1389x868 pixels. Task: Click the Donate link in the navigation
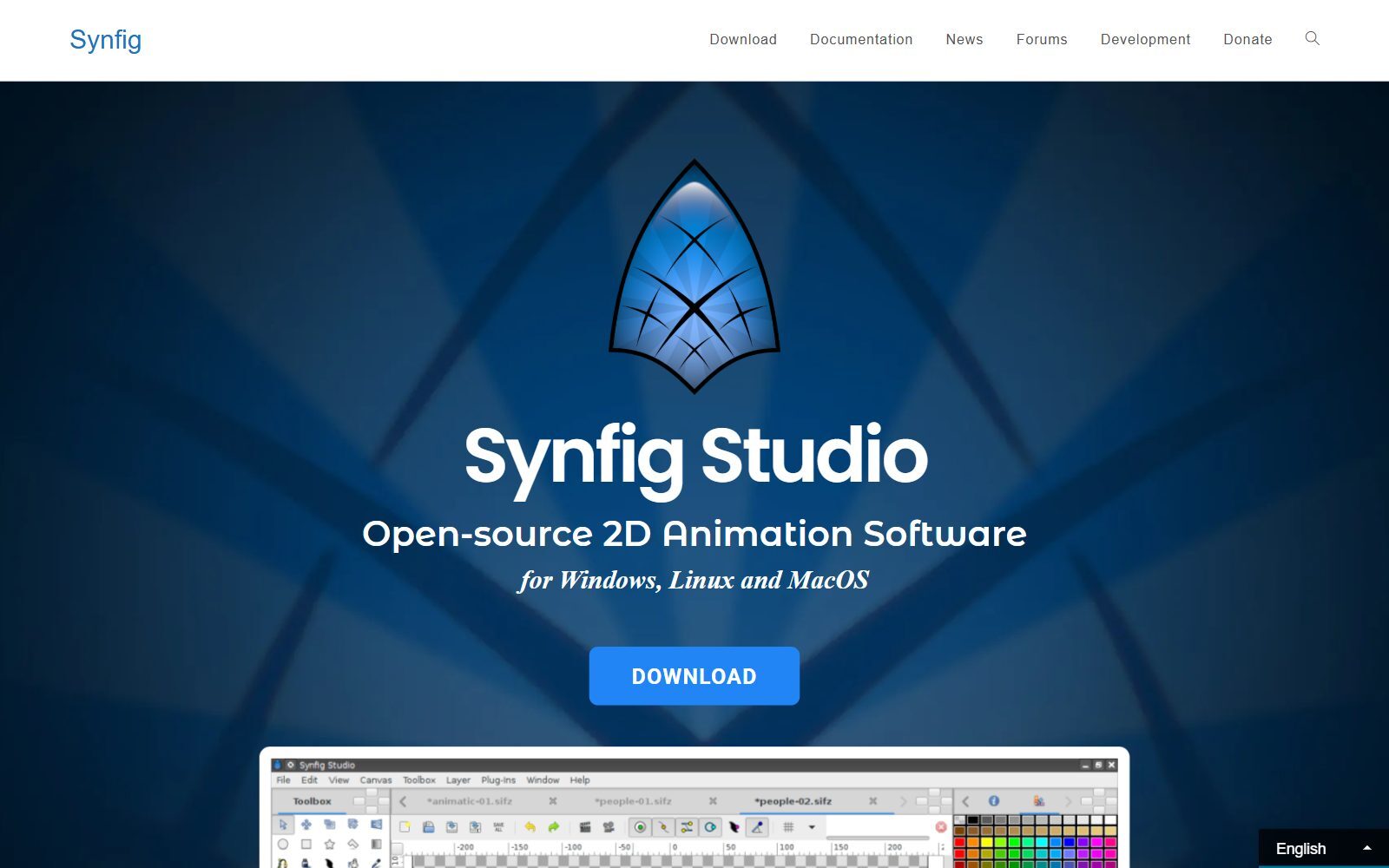(x=1247, y=39)
